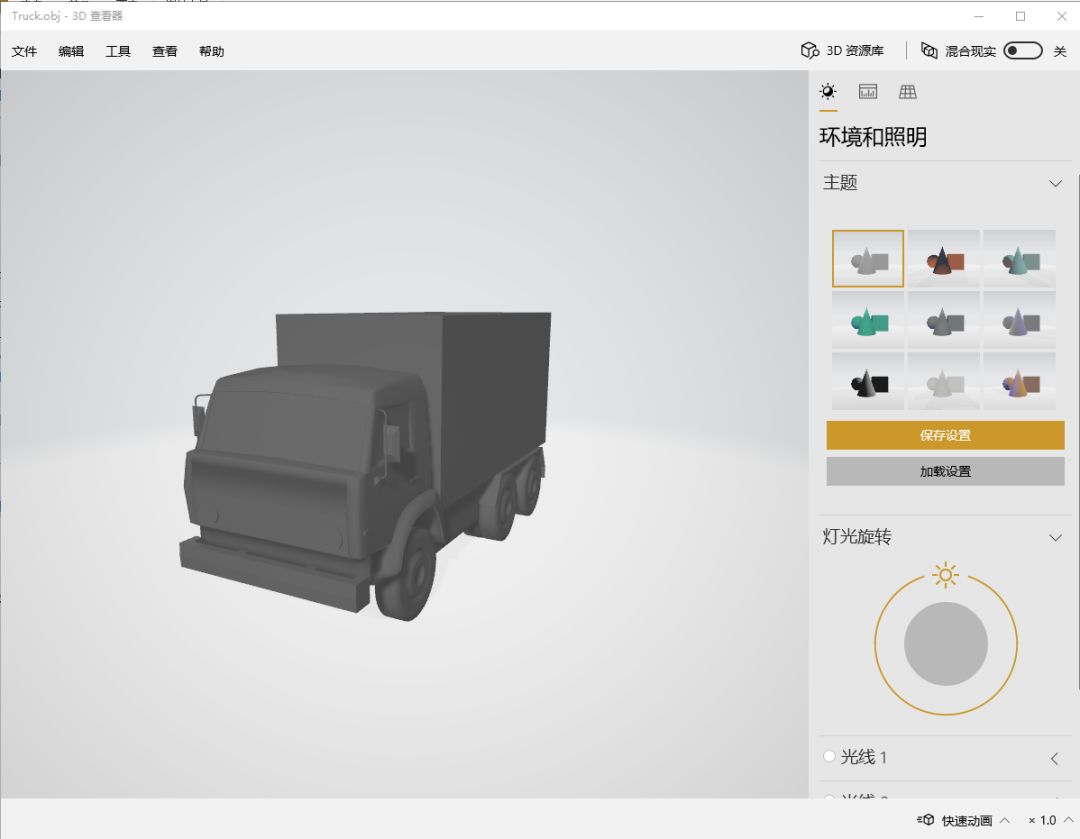Open the 工具 menu
The height and width of the screenshot is (839, 1080).
click(x=118, y=51)
